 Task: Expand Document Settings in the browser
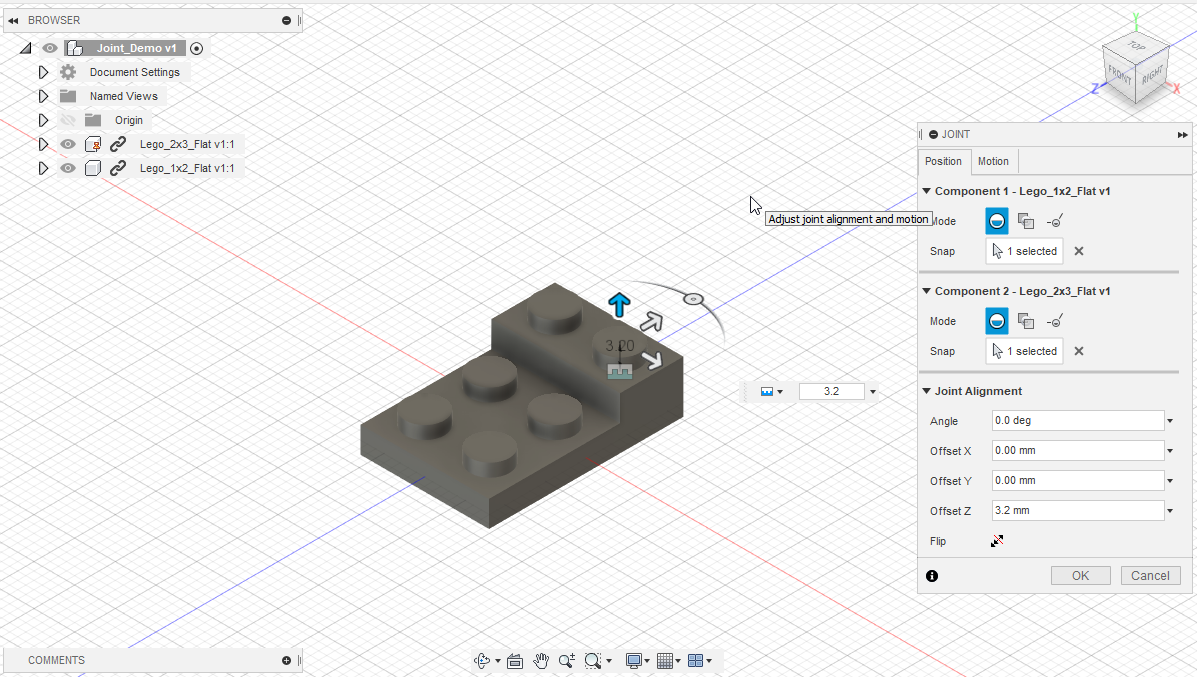tap(43, 71)
